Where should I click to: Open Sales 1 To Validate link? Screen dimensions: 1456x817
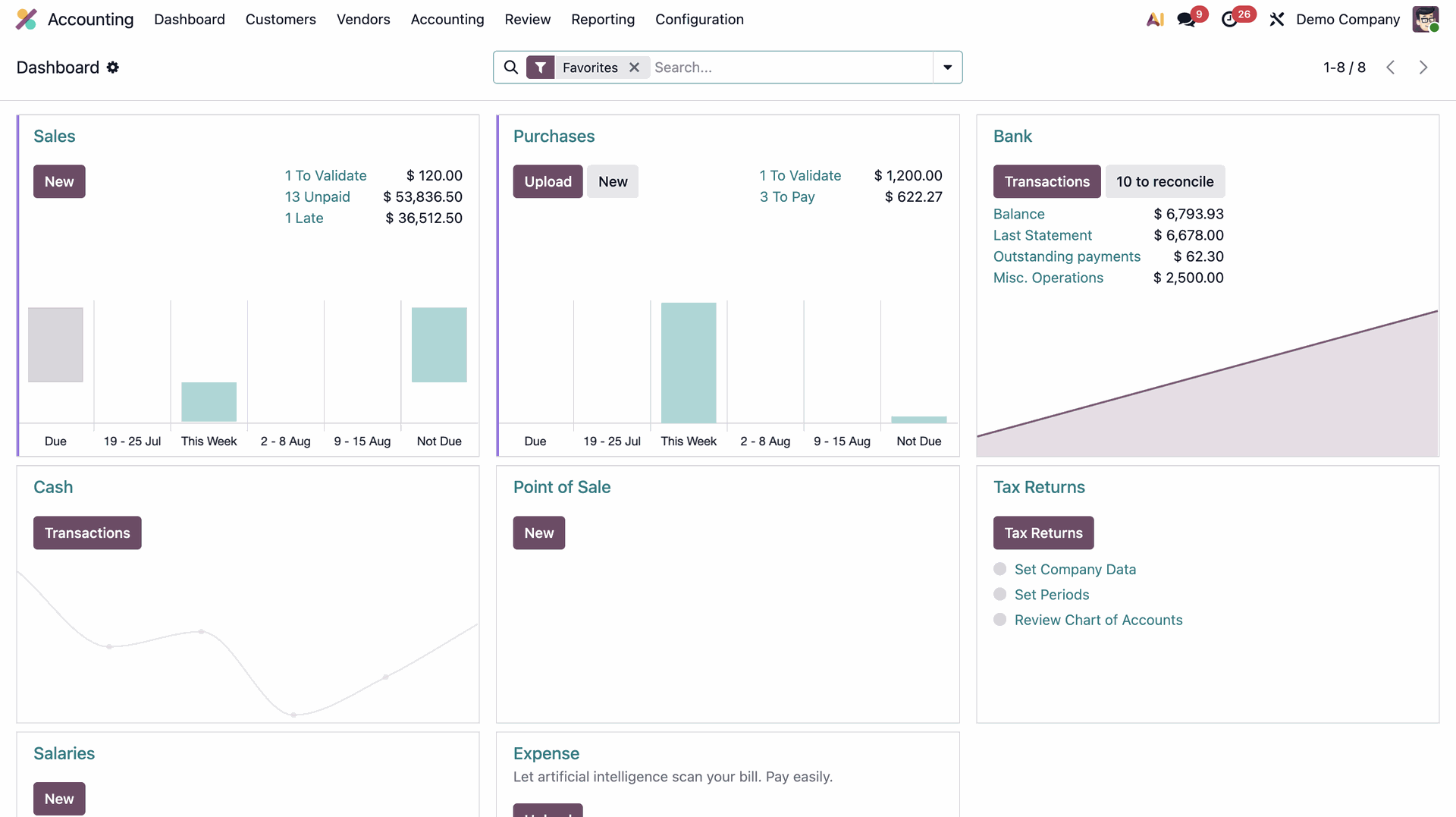click(325, 175)
